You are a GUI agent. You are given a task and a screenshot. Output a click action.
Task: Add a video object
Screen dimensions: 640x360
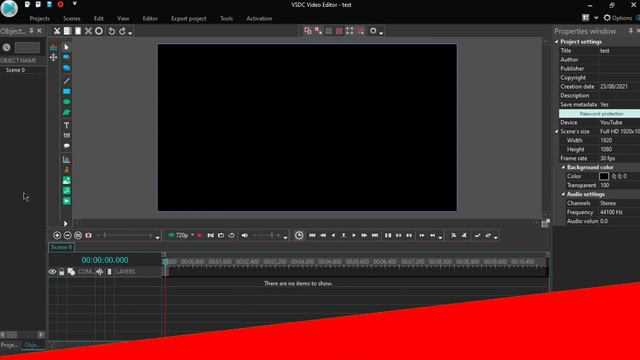(x=67, y=201)
